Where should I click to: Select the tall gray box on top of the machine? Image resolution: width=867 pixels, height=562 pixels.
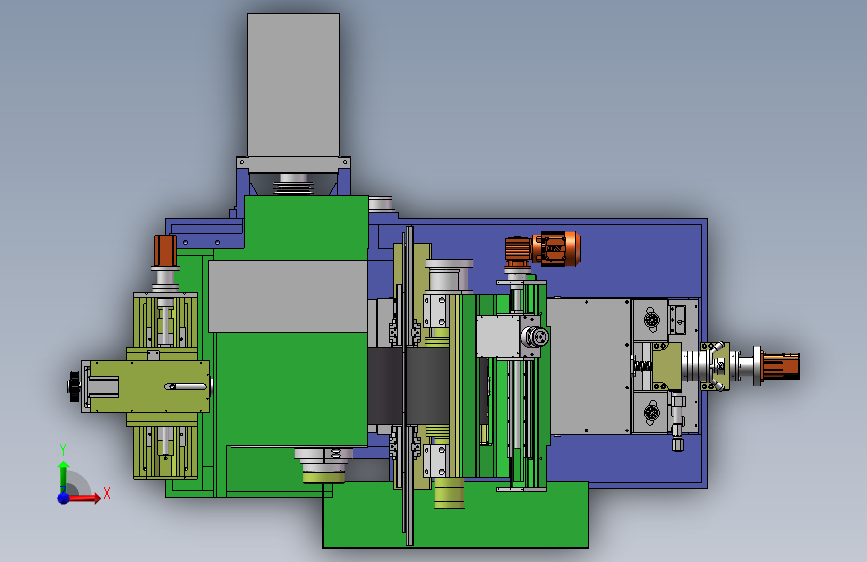[294, 85]
